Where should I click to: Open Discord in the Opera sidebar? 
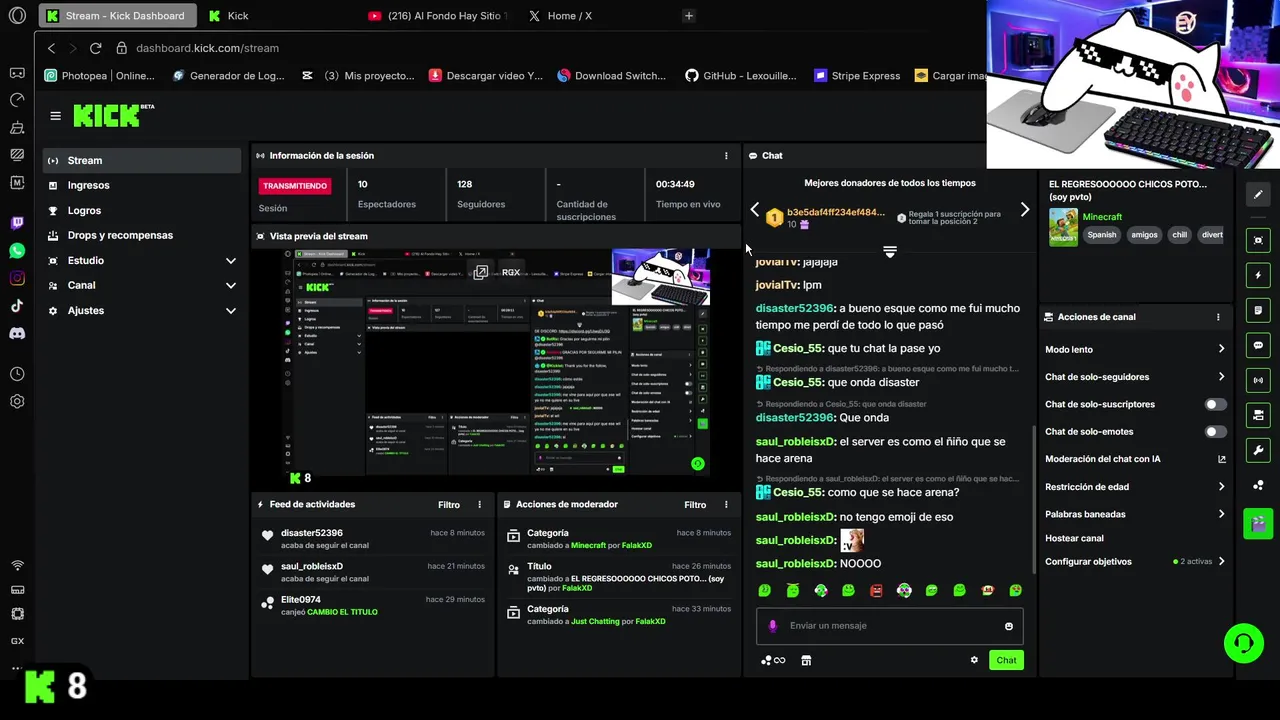pyautogui.click(x=17, y=334)
